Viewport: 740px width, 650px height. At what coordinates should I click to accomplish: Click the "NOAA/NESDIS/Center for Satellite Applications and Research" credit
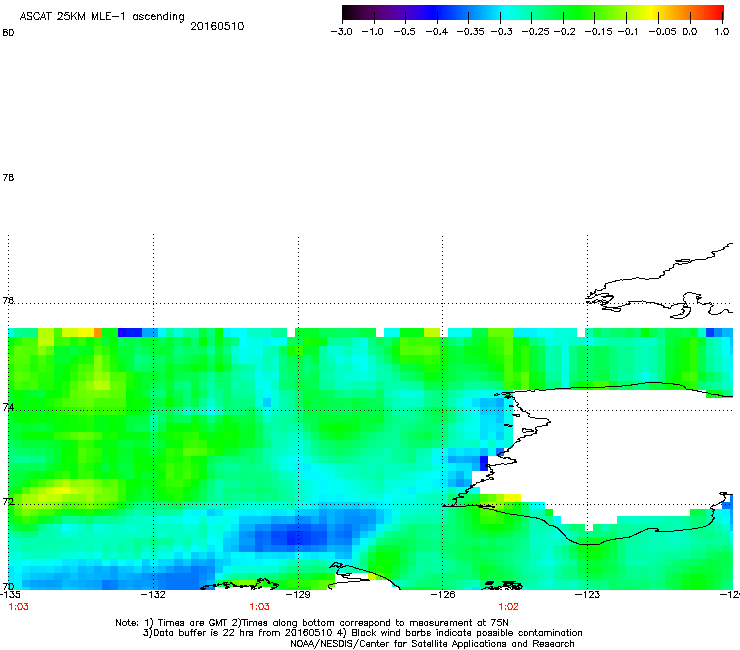pyautogui.click(x=432, y=644)
